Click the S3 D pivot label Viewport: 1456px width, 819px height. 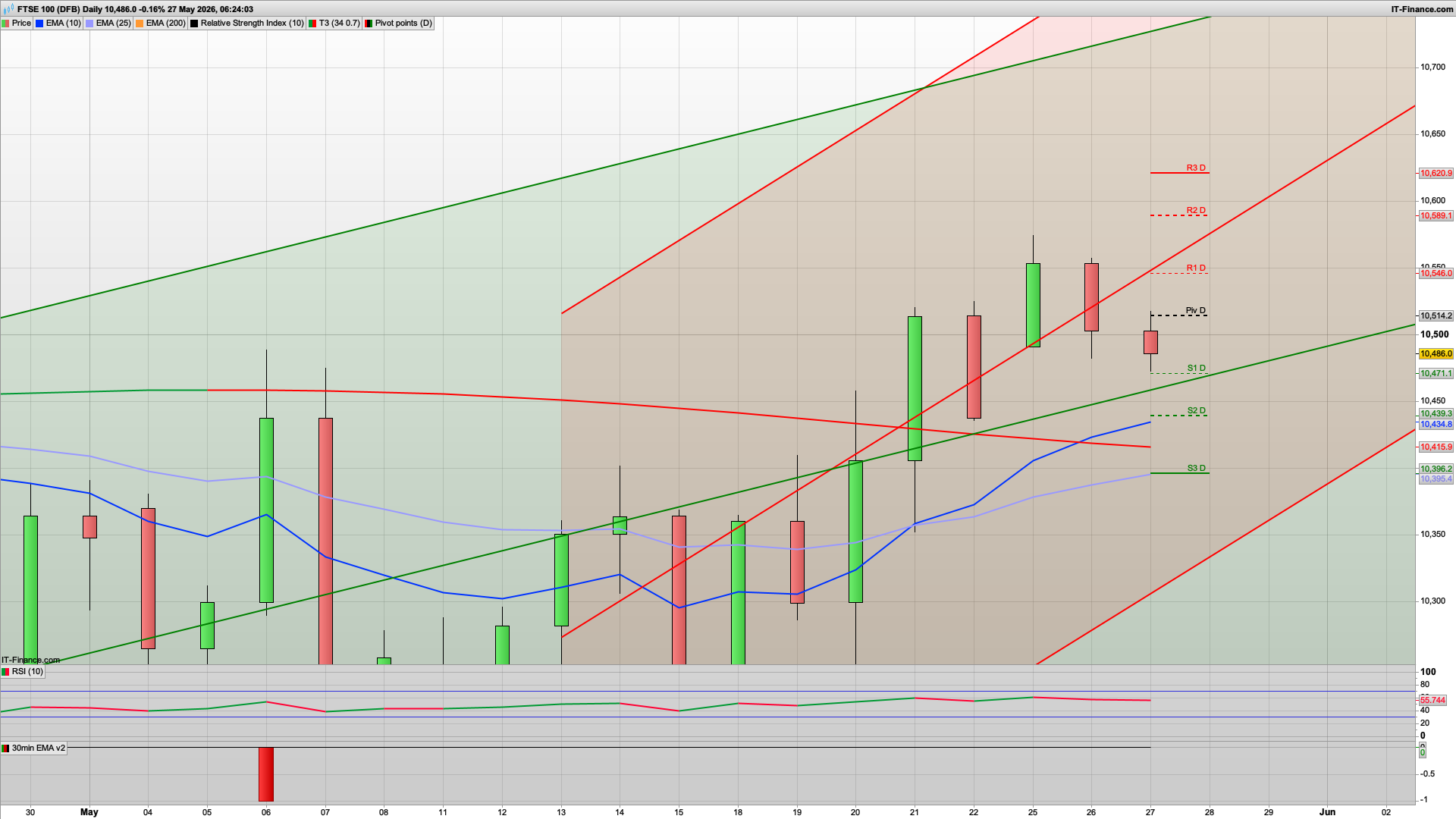click(1196, 469)
